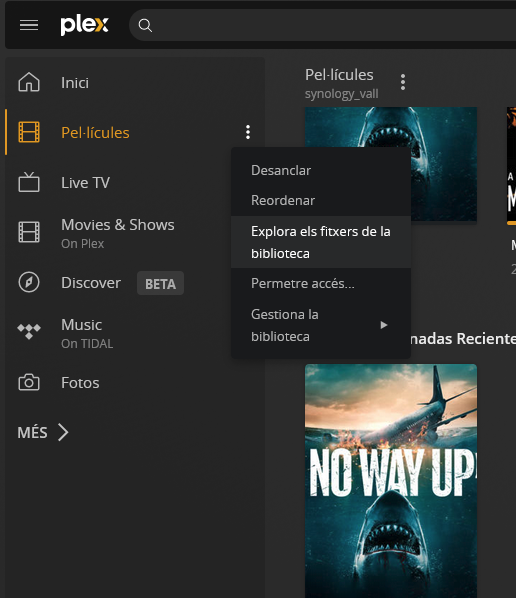Click the Fotos camera icon
The image size is (516, 598).
click(x=29, y=382)
